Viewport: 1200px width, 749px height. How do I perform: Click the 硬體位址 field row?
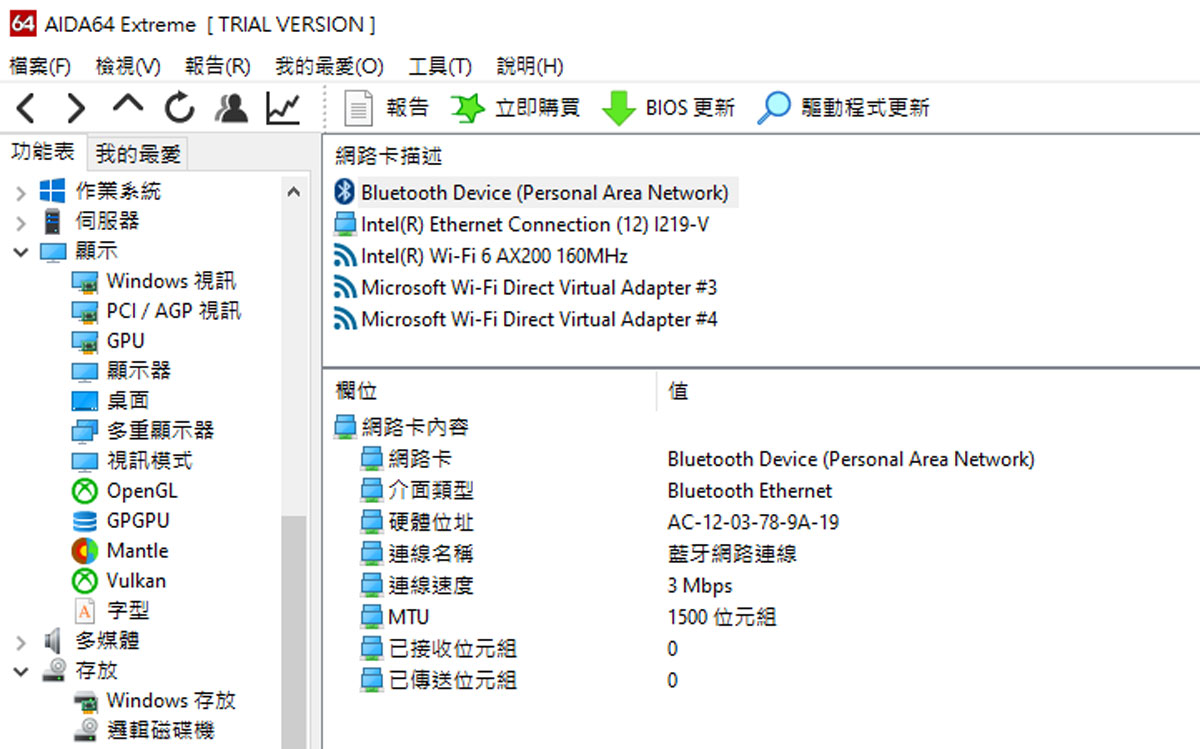point(416,523)
